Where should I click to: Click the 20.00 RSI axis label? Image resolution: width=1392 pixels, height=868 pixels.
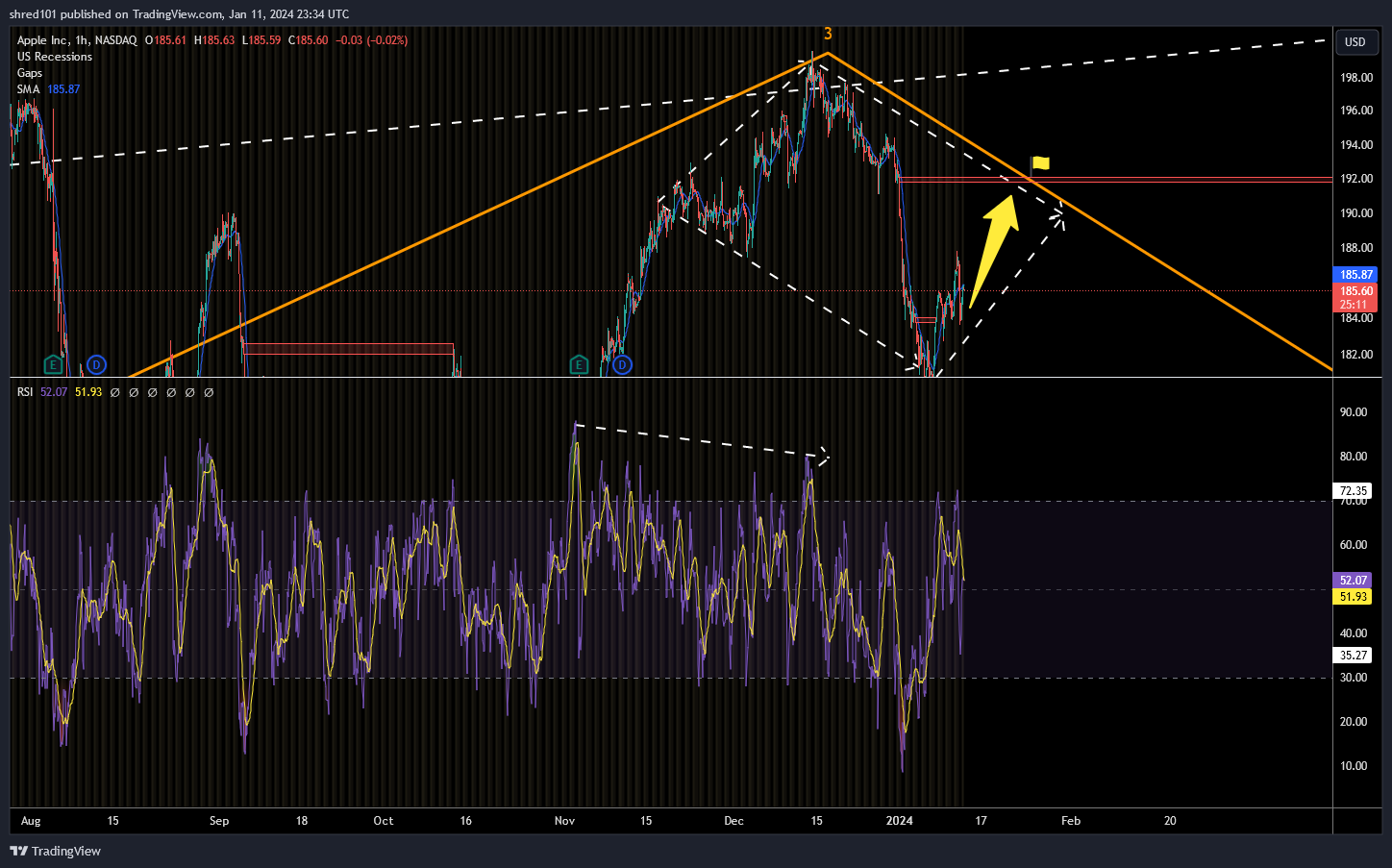tap(1354, 723)
